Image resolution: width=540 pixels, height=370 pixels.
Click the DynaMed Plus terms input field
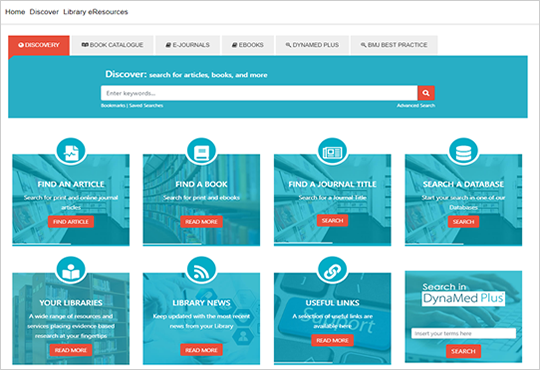[x=464, y=333]
